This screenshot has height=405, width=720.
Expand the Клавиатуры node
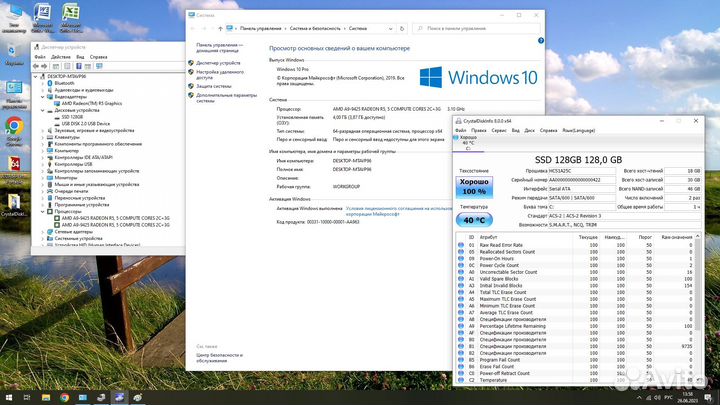43,137
